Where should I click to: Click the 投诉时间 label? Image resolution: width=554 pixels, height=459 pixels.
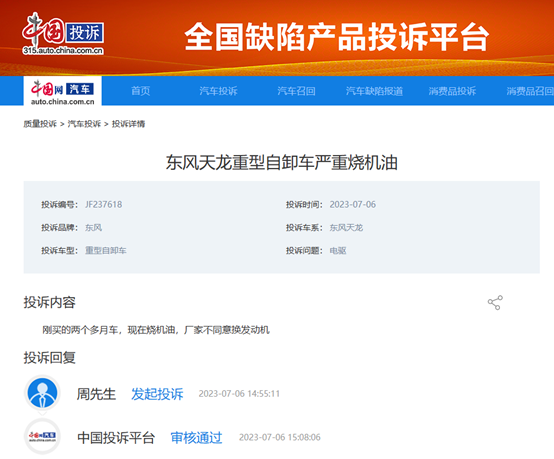[x=304, y=205]
